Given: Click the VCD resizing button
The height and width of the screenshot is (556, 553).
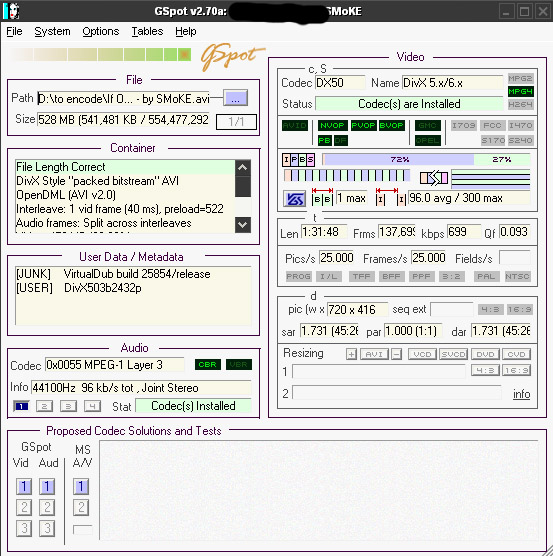Looking at the screenshot, I should pyautogui.click(x=422, y=354).
